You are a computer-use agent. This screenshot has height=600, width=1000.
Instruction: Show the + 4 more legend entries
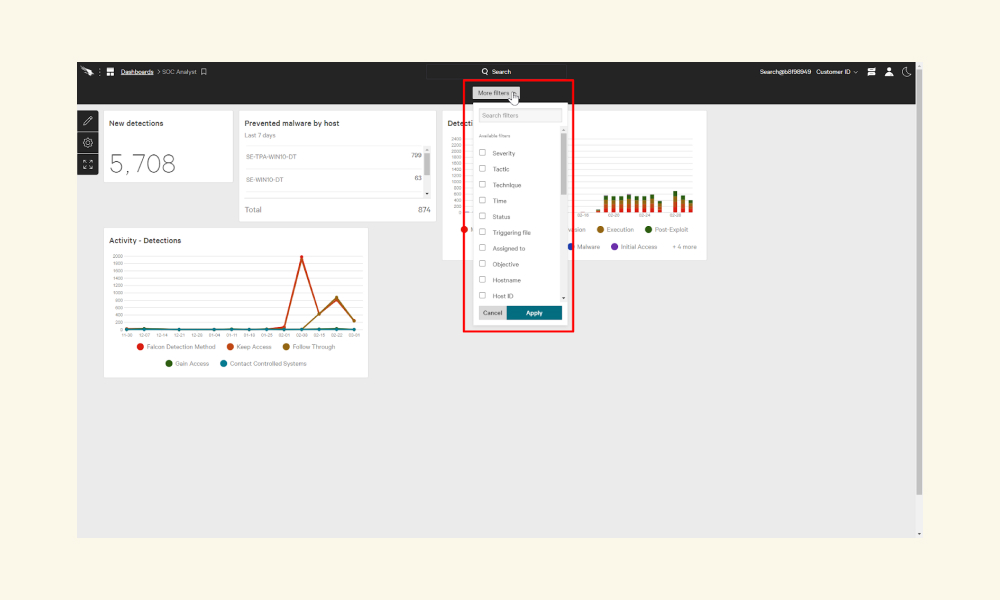(x=684, y=247)
